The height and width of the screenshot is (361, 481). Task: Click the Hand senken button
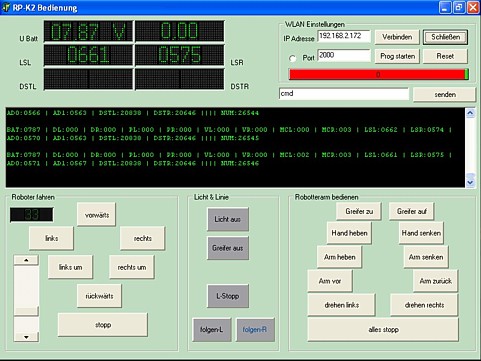click(421, 233)
